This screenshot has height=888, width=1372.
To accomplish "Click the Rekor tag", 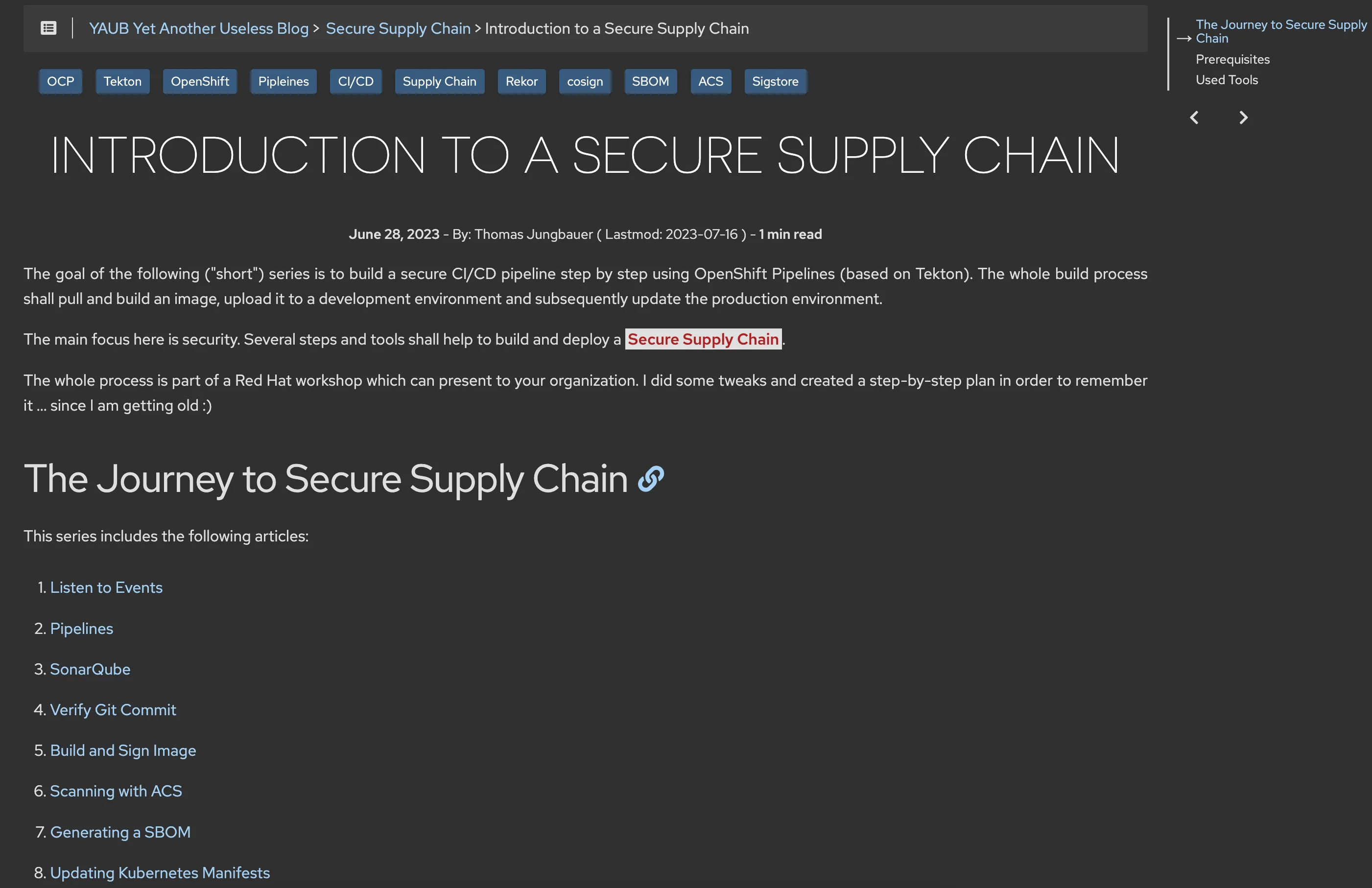I will [521, 81].
